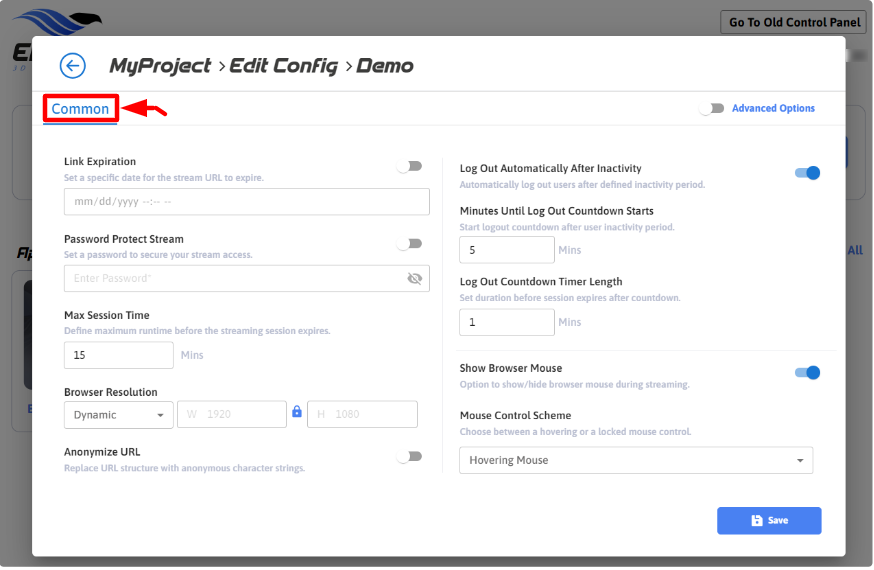Image resolution: width=874 pixels, height=570 pixels.
Task: Turn off Show Browser Mouse toggle
Action: 807,373
